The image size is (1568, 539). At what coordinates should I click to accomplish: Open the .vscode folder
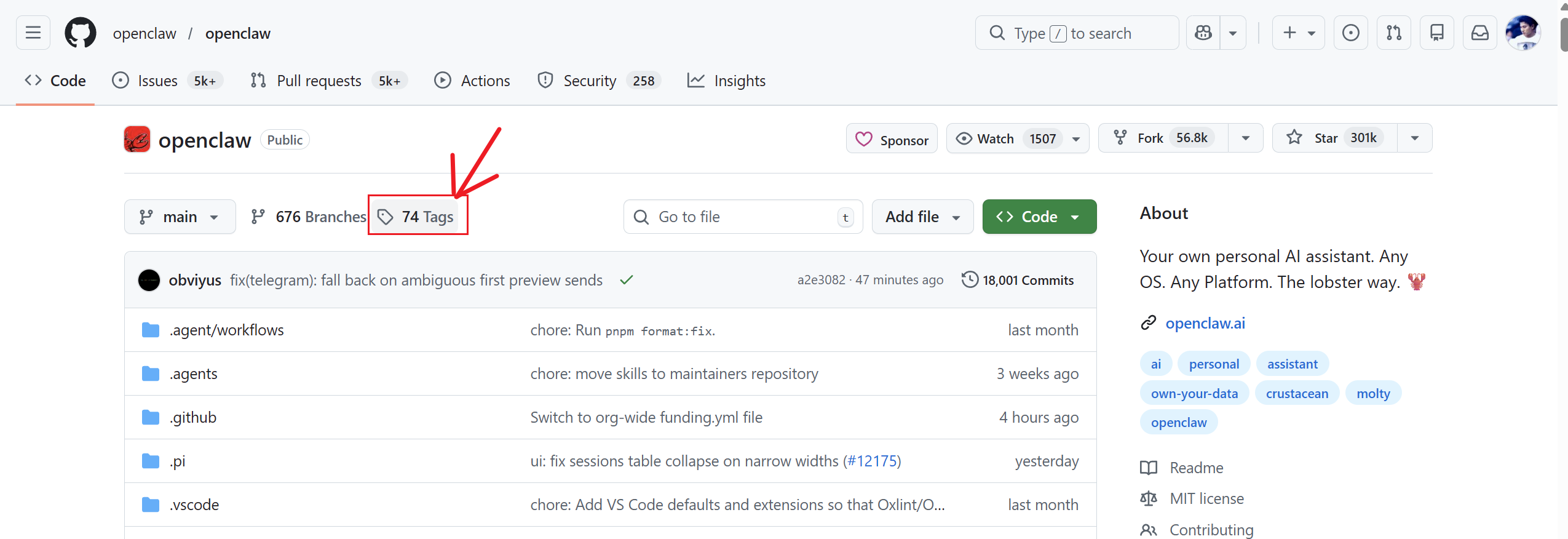pos(194,505)
